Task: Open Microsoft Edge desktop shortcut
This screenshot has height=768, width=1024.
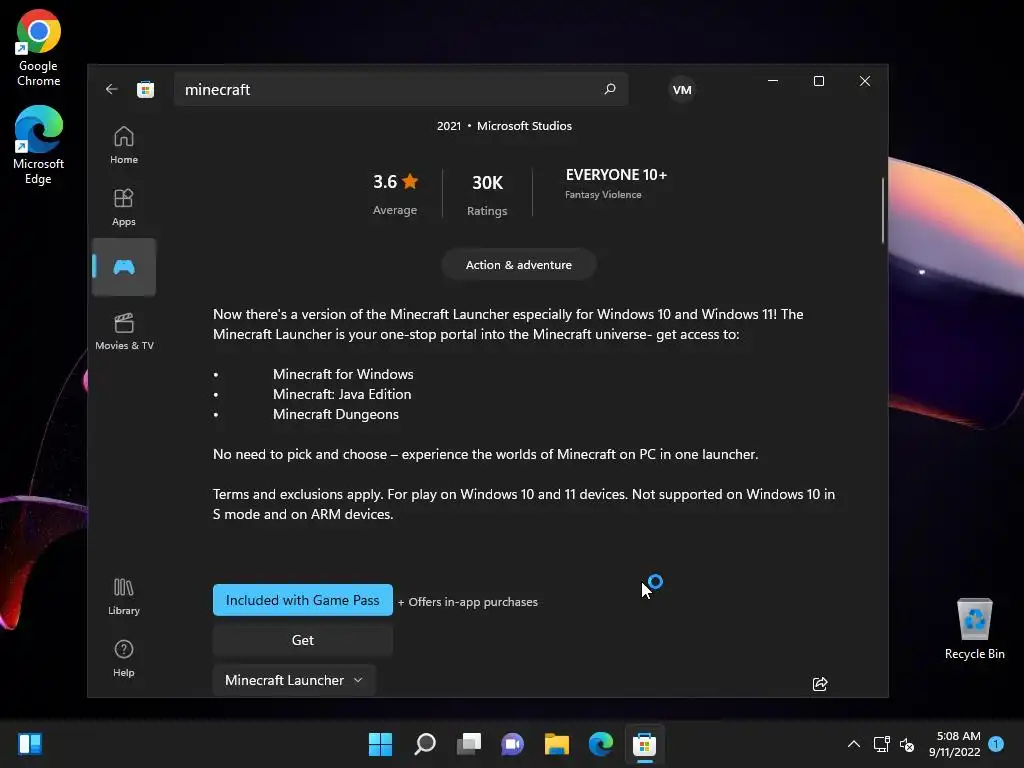Action: click(x=38, y=145)
